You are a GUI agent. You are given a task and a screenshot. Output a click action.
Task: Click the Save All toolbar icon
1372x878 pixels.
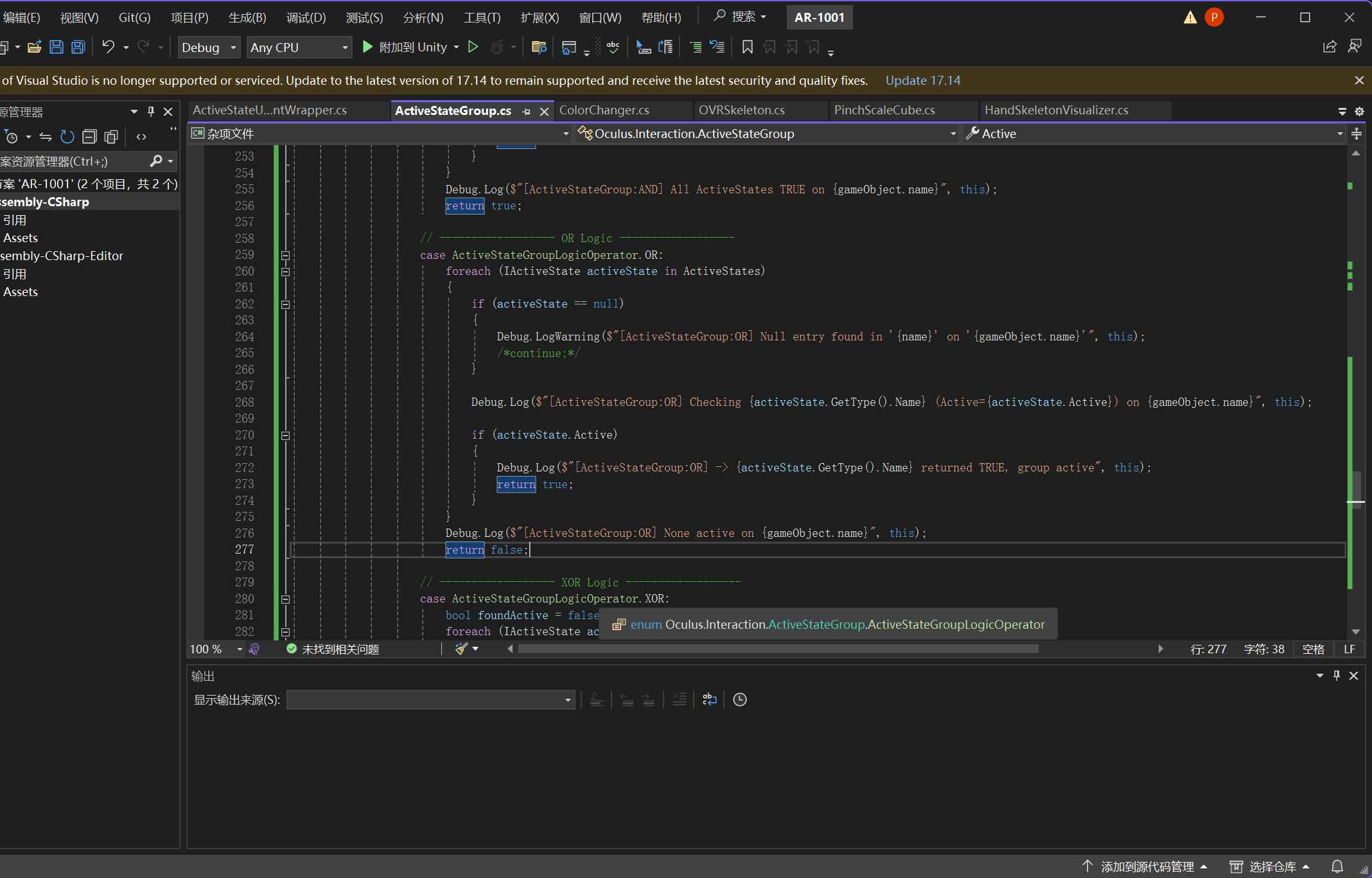tap(78, 47)
